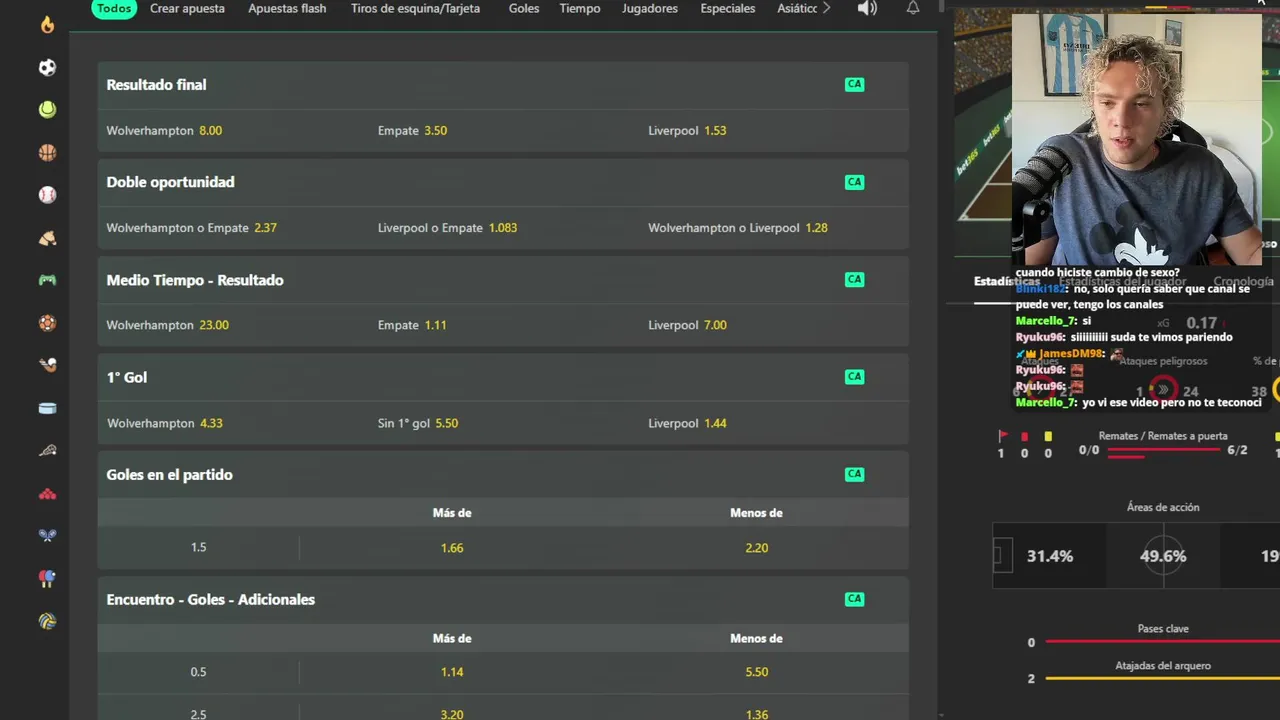Select the table tennis paddles icon
The image size is (1280, 720).
47,578
